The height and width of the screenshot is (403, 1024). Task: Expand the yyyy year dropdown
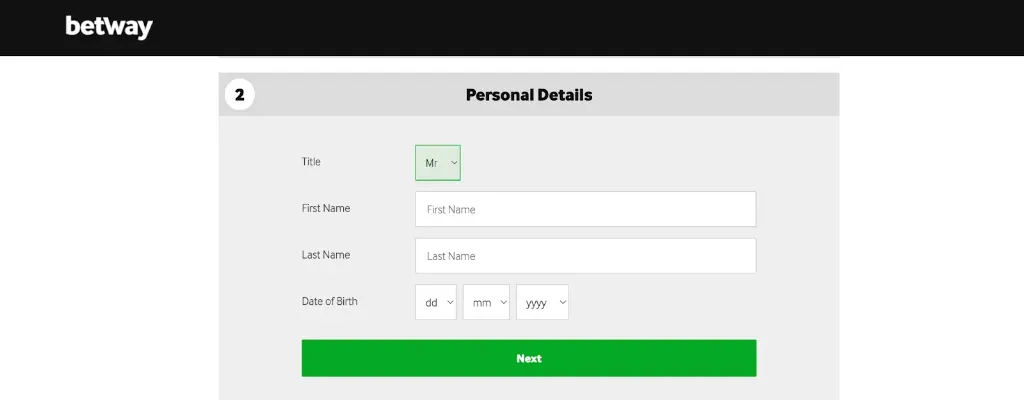pos(541,303)
